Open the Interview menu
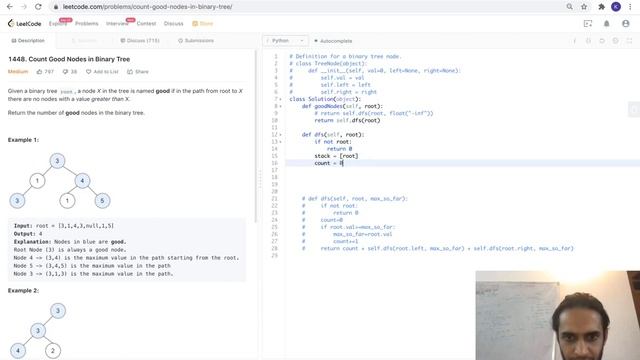This screenshot has height=360, width=640. (x=117, y=24)
